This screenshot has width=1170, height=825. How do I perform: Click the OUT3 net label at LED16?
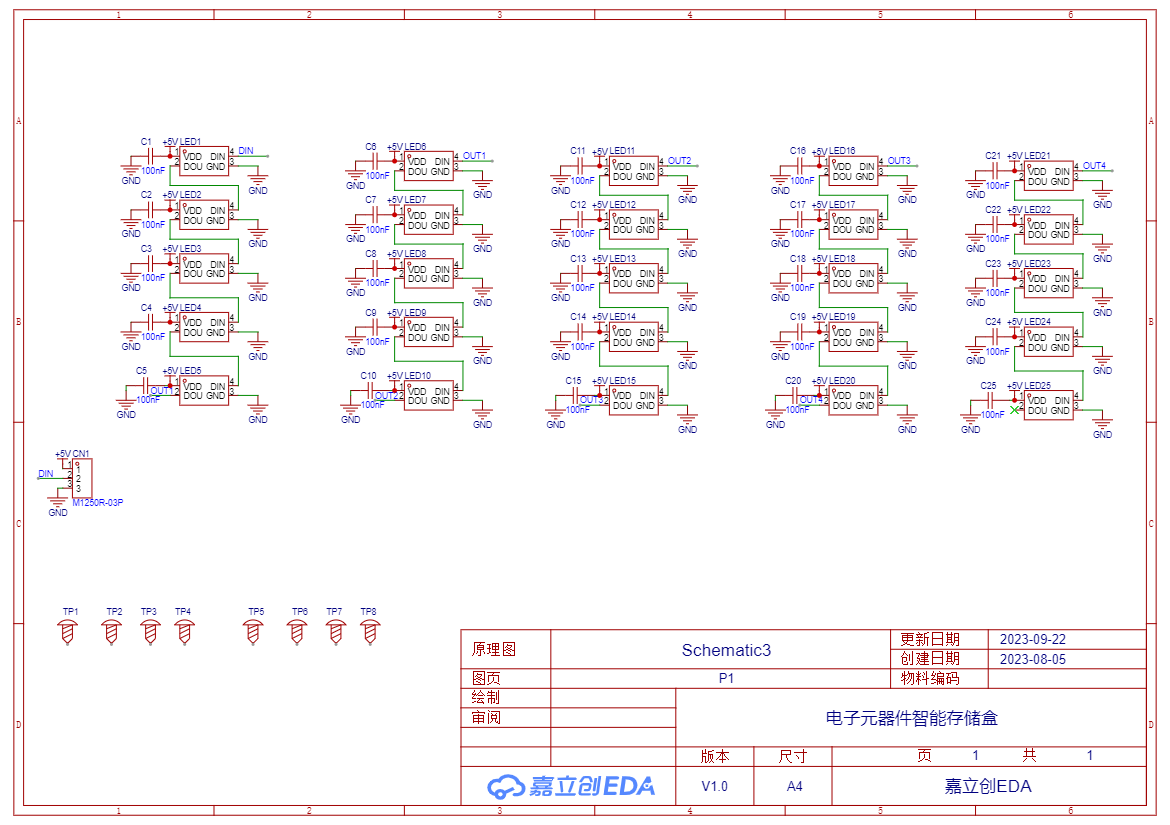[899, 160]
